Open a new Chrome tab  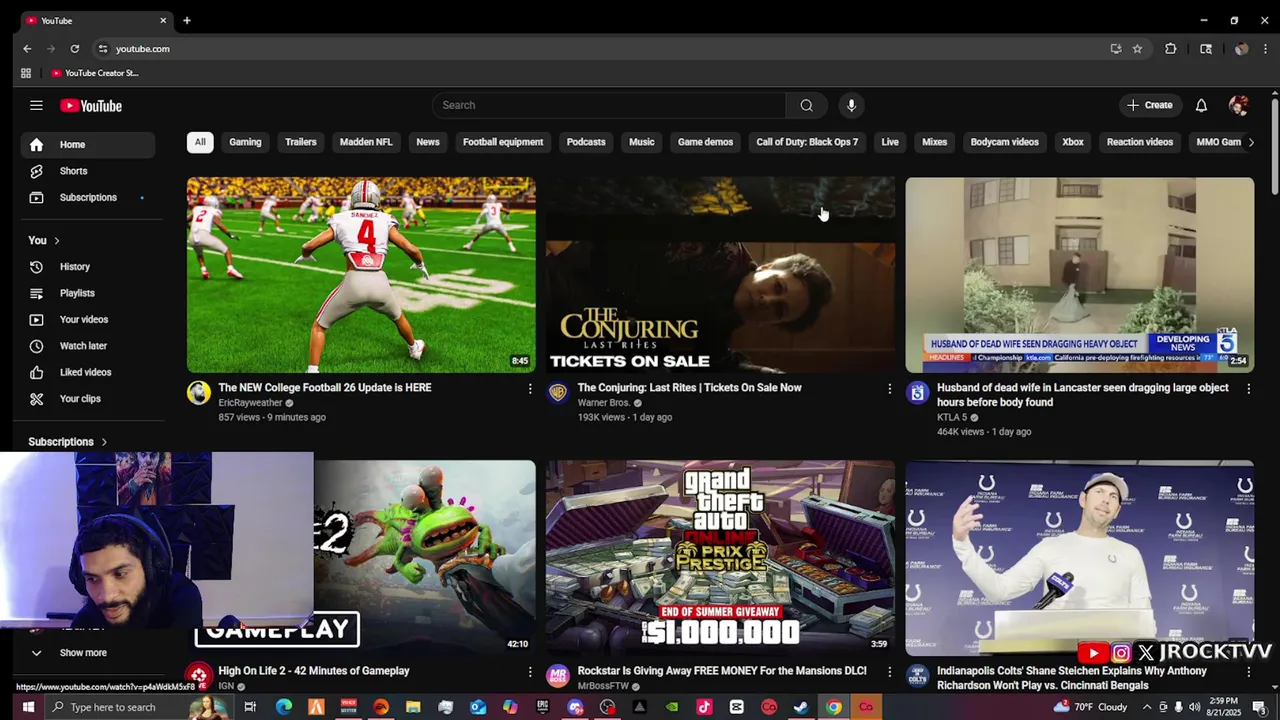click(x=186, y=20)
